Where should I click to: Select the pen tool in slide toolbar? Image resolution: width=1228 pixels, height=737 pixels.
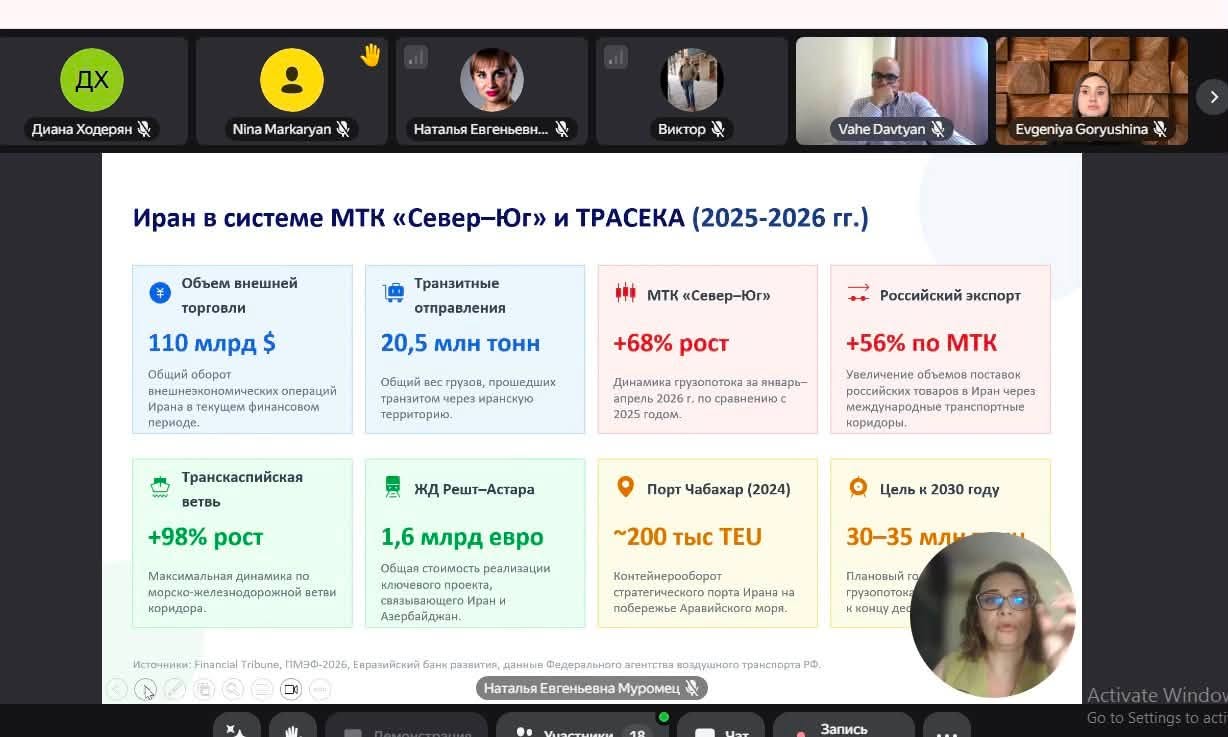pos(175,689)
